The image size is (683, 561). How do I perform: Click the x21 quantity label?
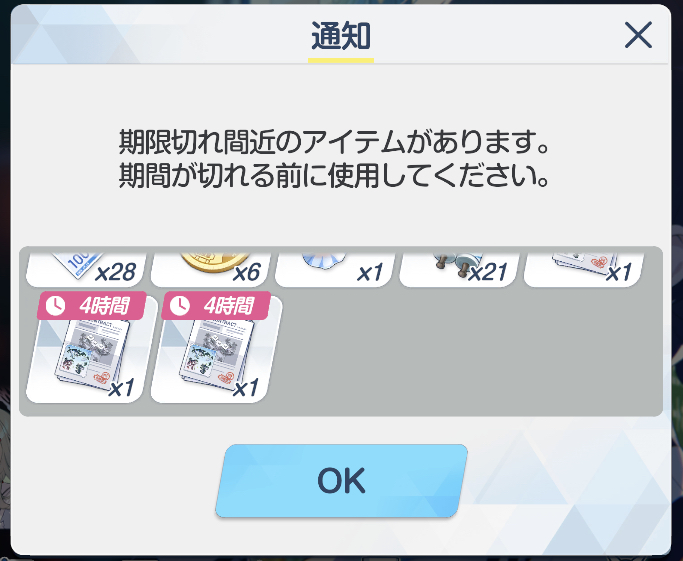(488, 273)
